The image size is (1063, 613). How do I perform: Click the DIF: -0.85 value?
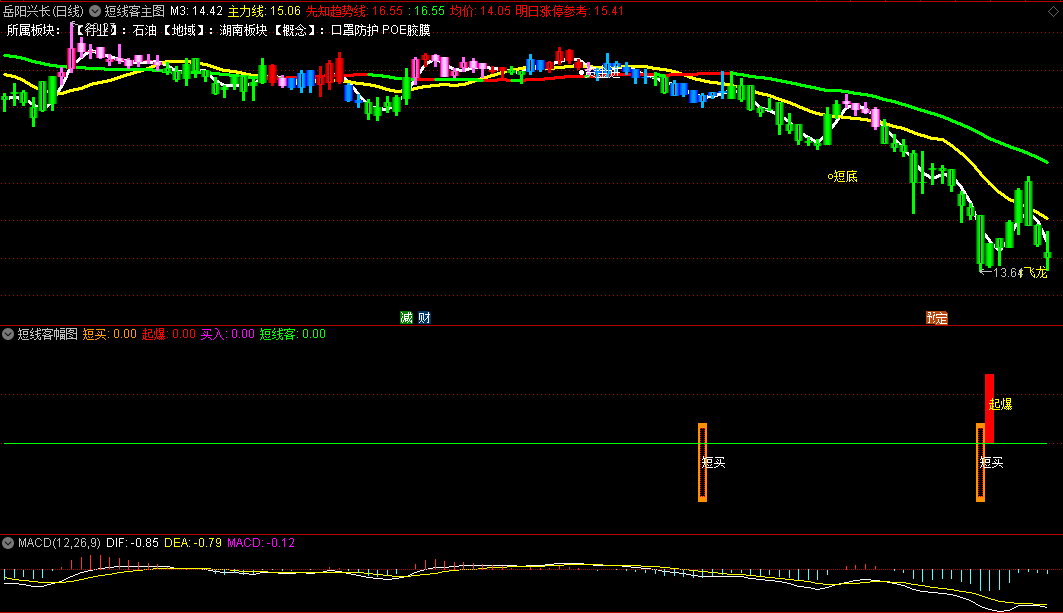click(132, 542)
